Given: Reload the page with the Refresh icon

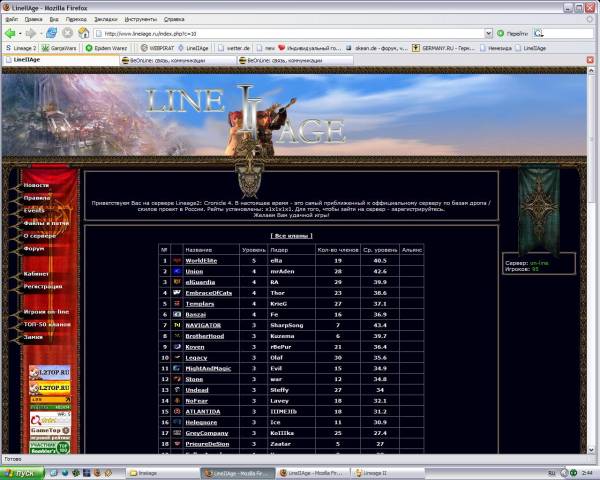Looking at the screenshot, I should pos(52,33).
